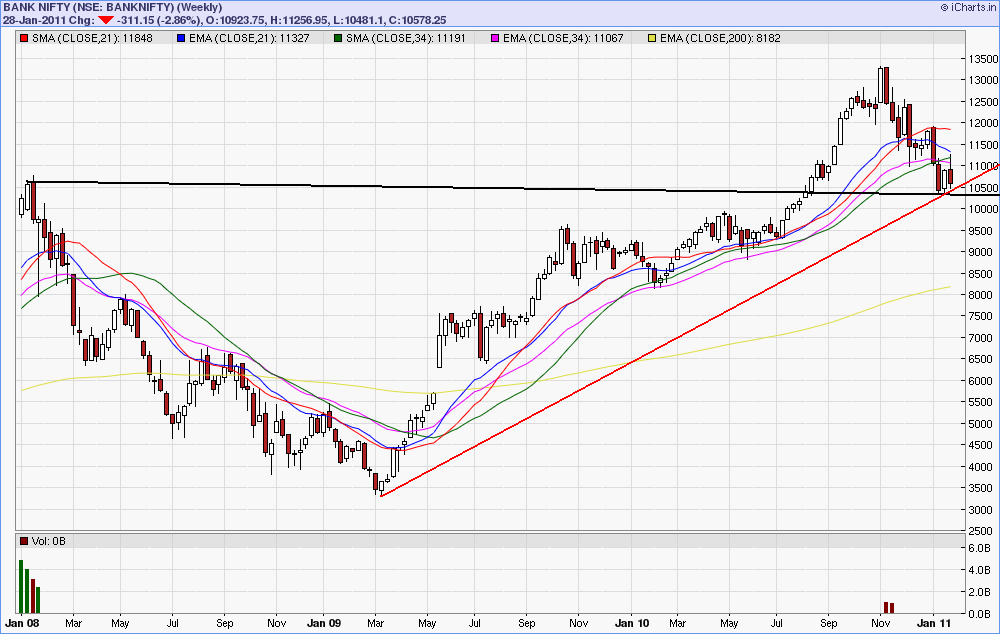Click the magenta EMA (CLOSE,34) legend swatch
The width and height of the screenshot is (1000, 634).
pos(495,38)
